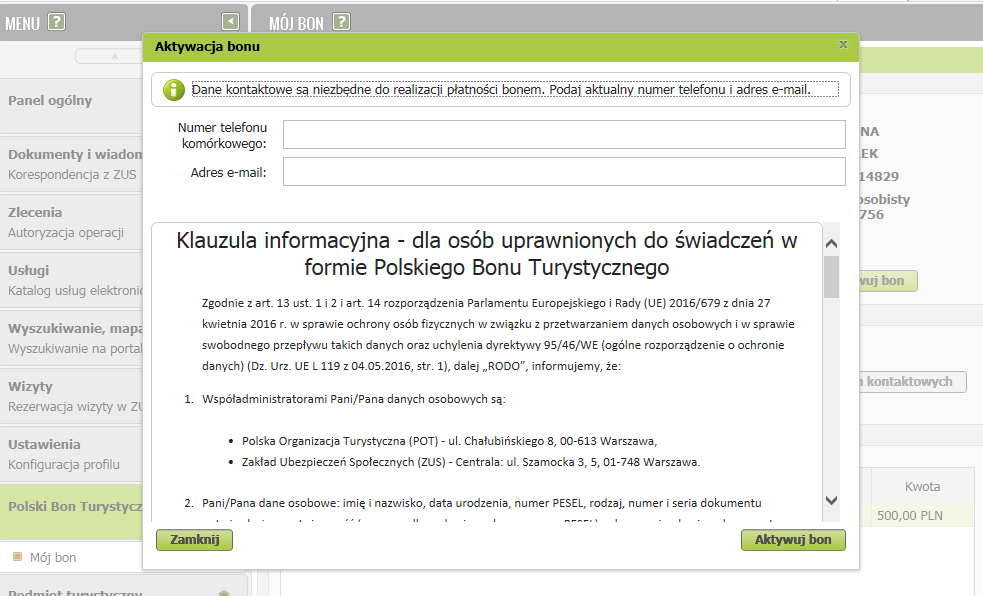Click the Polska Organizacja Turystyczna bullet line
Viewport: 983px width, 596px height.
coord(449,441)
